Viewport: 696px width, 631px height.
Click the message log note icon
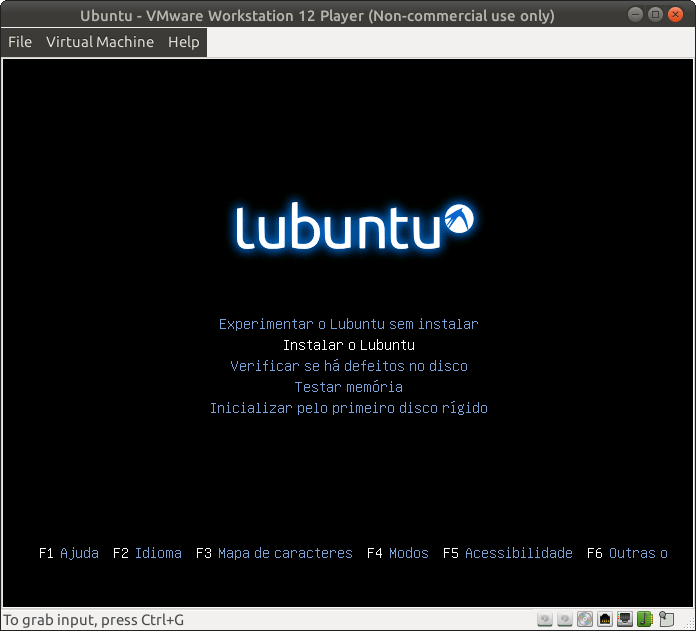click(x=666, y=619)
